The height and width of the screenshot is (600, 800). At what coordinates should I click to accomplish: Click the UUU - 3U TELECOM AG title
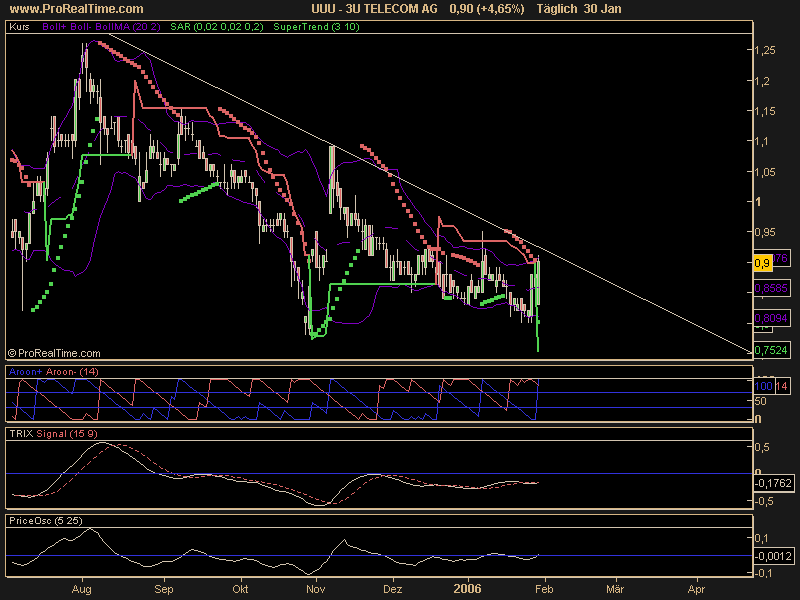point(374,9)
